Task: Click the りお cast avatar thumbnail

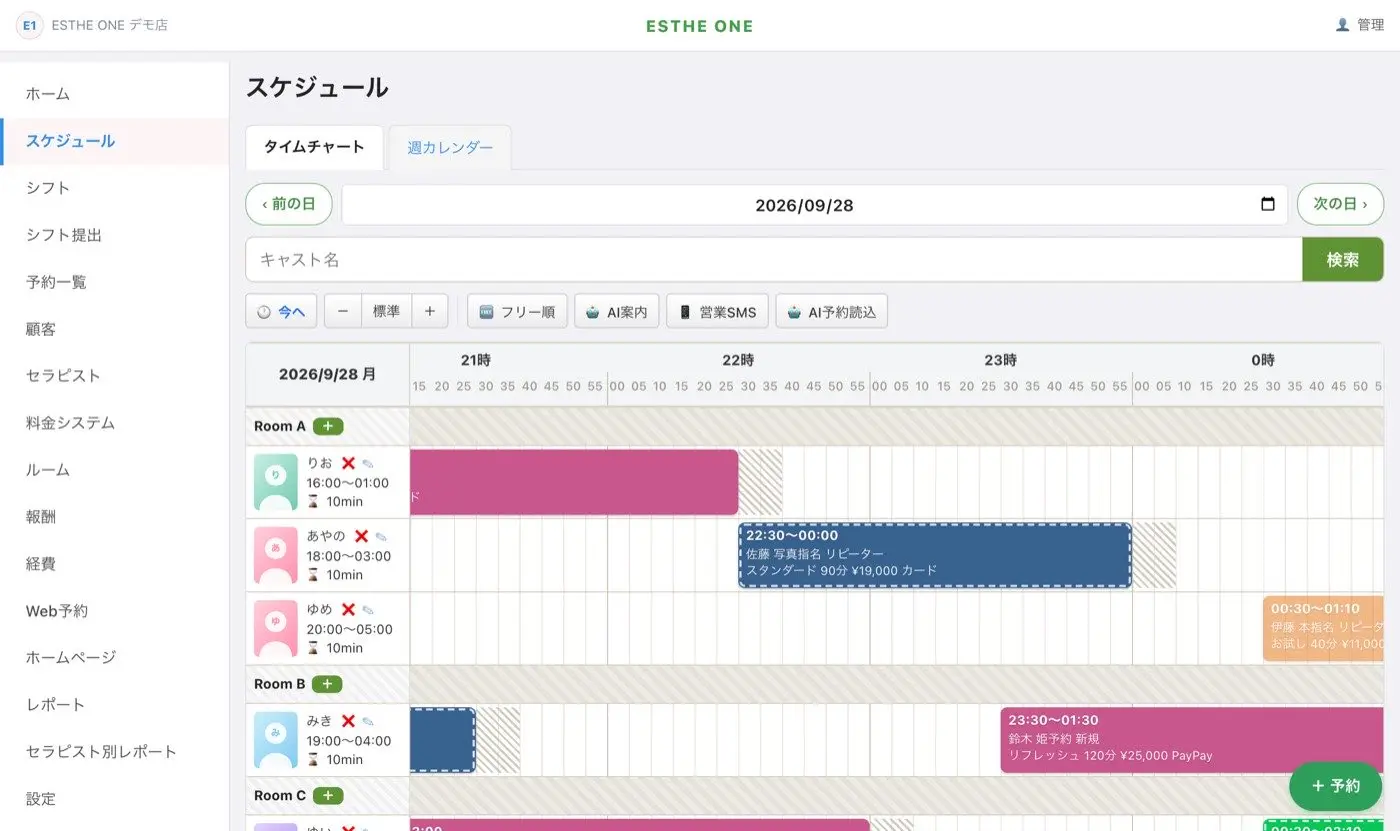Action: pyautogui.click(x=276, y=482)
